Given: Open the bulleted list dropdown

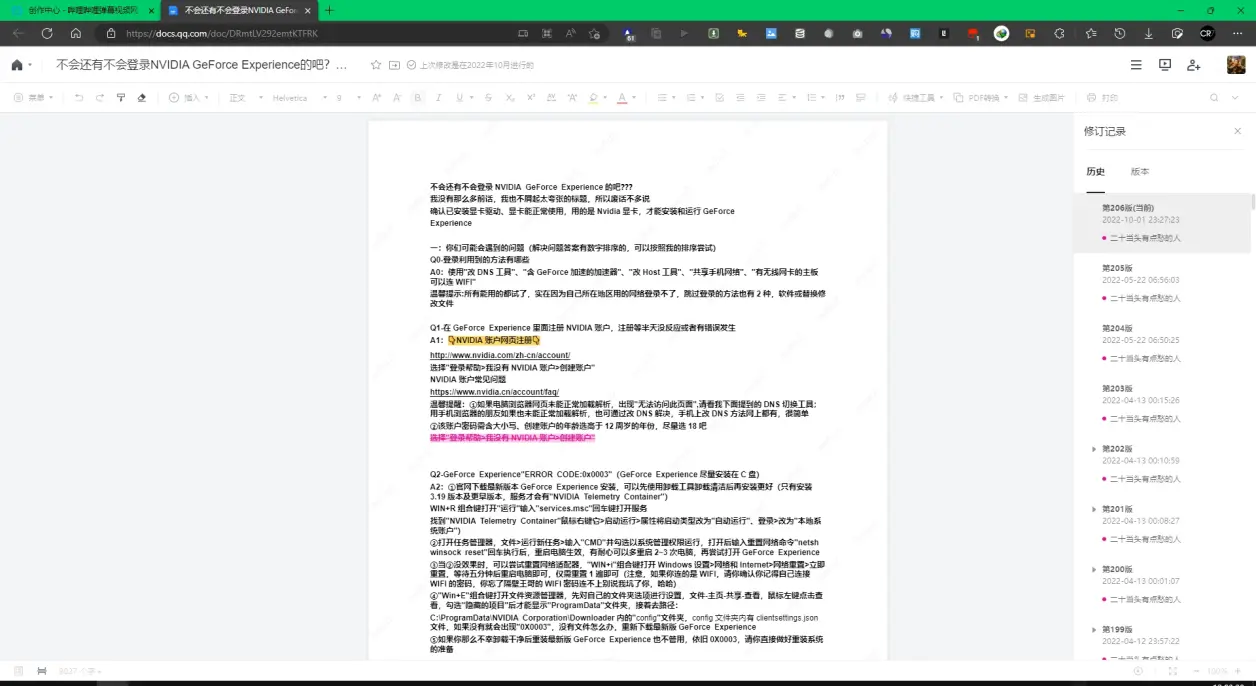Looking at the screenshot, I should click(666, 98).
